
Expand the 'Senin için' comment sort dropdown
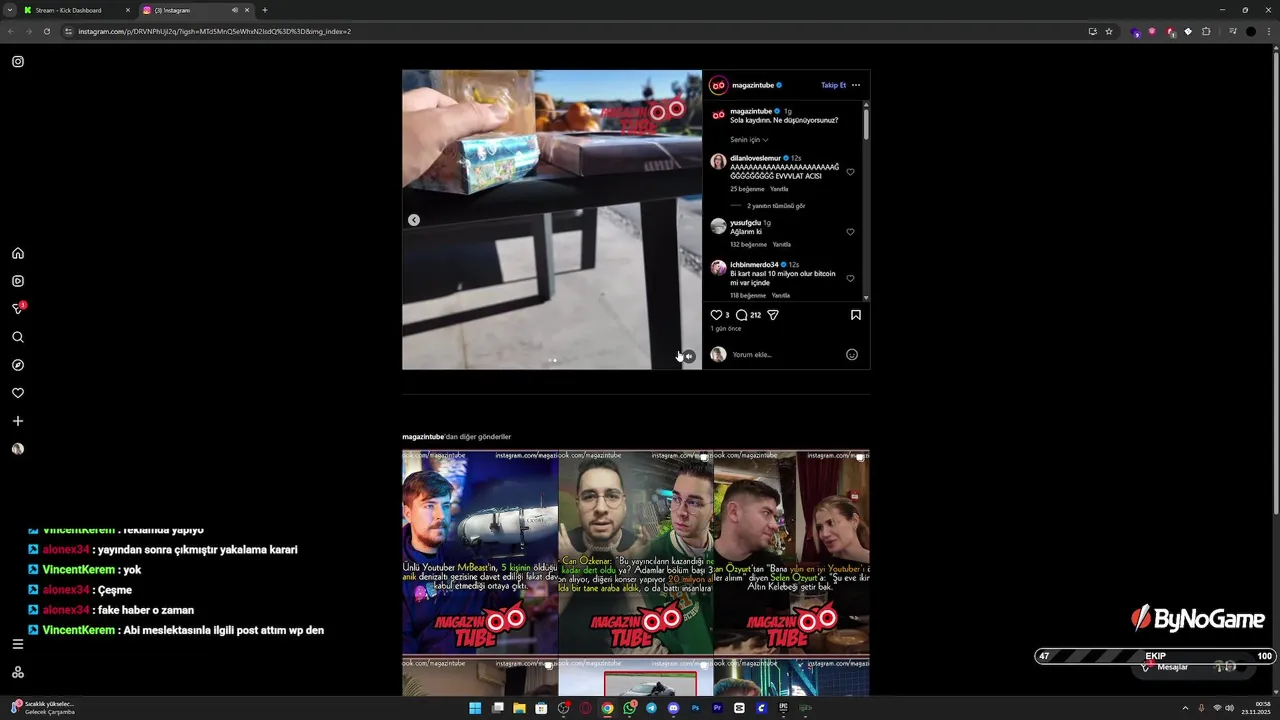(749, 140)
